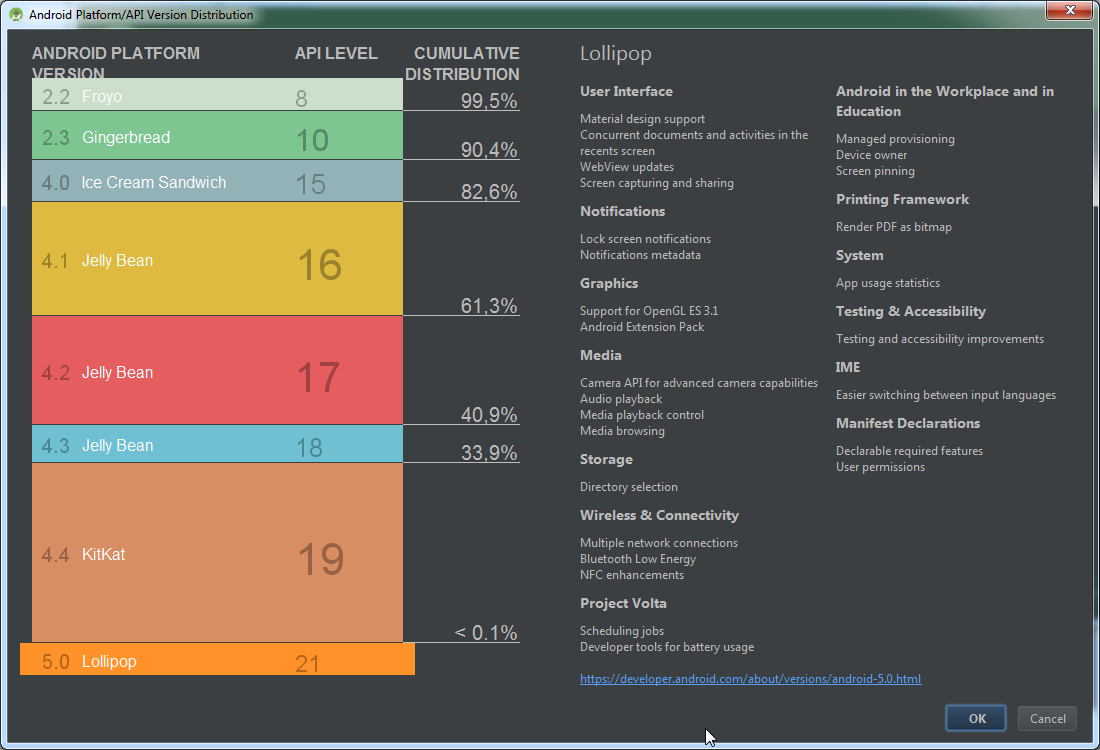Click App usage statistics text
The image size is (1100, 750).
pyautogui.click(x=887, y=283)
